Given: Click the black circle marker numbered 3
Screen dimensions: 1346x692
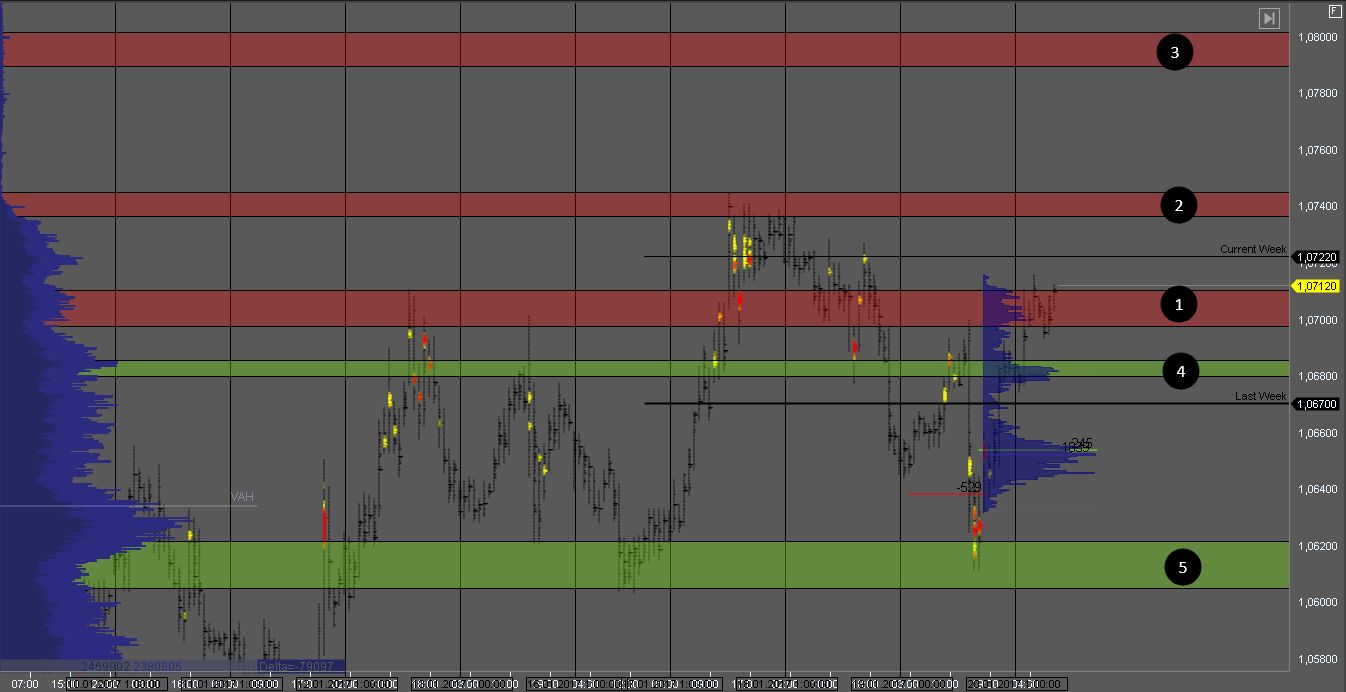Looking at the screenshot, I should (1174, 52).
